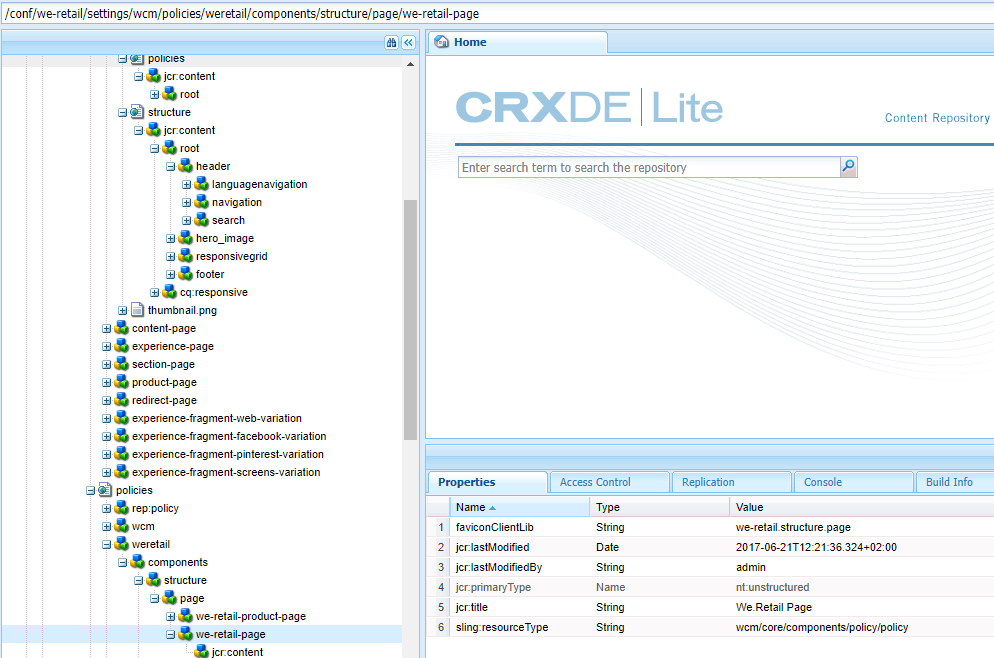Expand the experience-page node
This screenshot has height=658, width=994.
click(x=106, y=347)
